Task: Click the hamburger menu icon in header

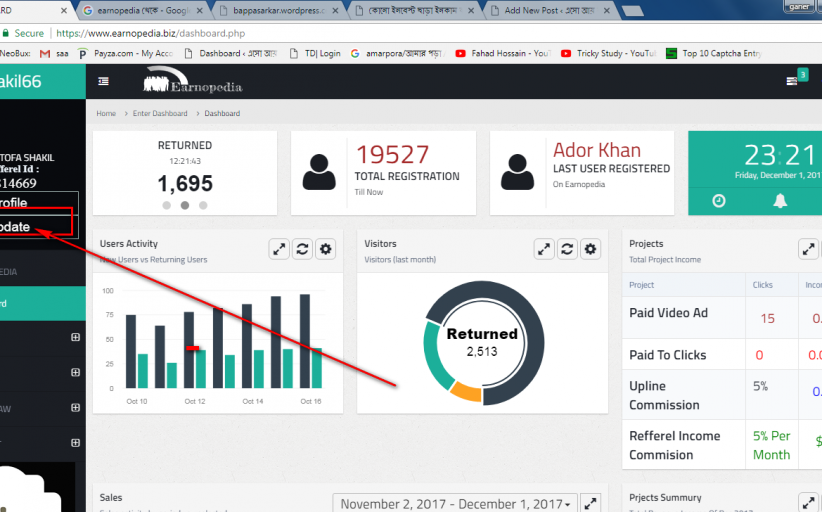Action: 104,81
